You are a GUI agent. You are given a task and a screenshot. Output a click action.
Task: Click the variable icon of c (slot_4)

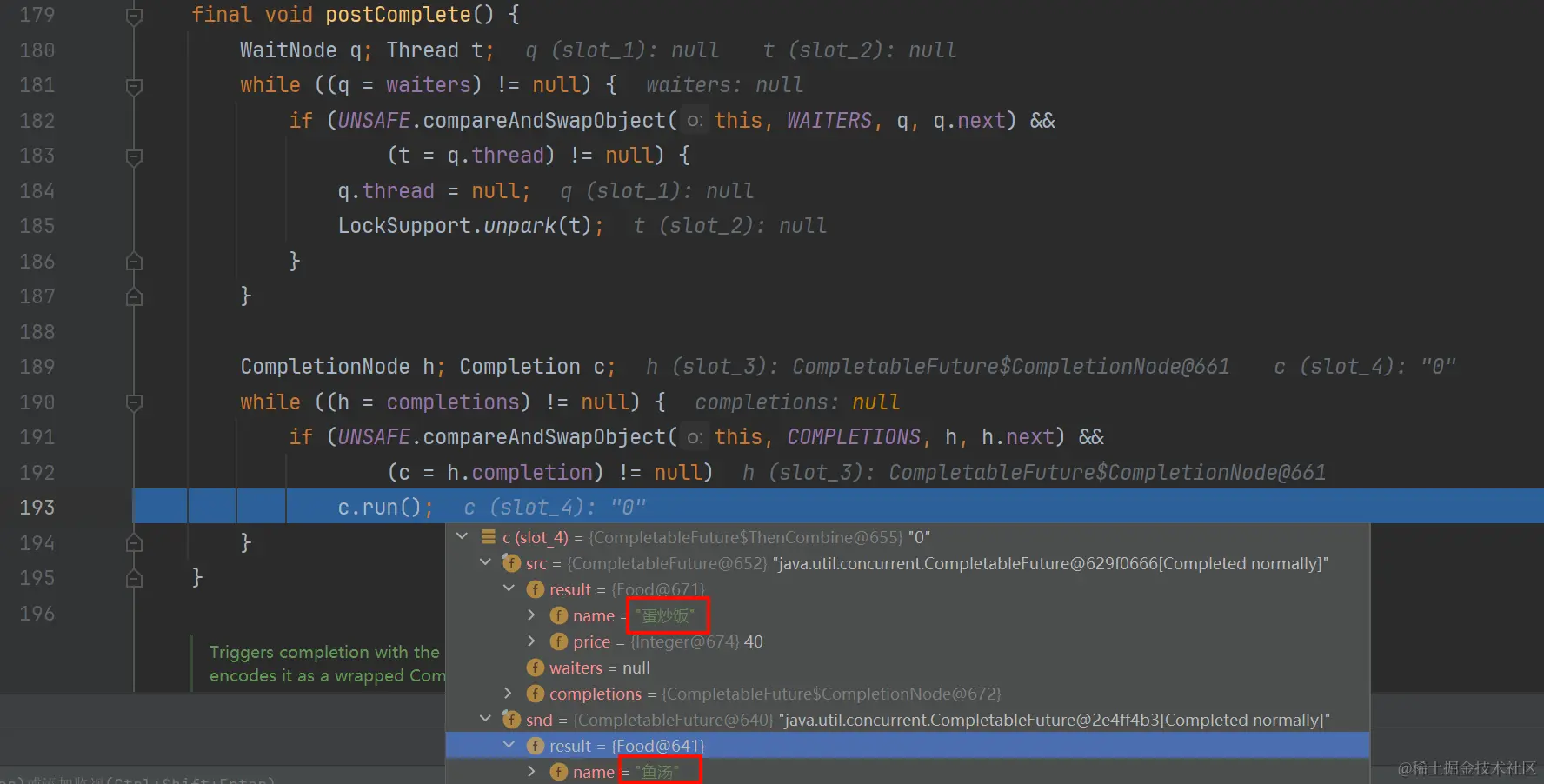point(489,537)
